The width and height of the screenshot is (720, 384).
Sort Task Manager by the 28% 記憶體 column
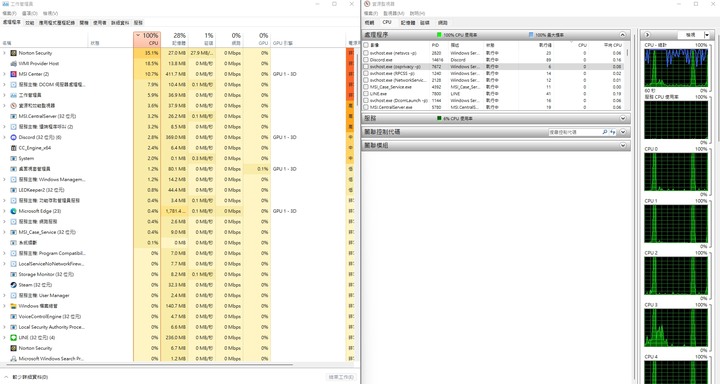(174, 39)
